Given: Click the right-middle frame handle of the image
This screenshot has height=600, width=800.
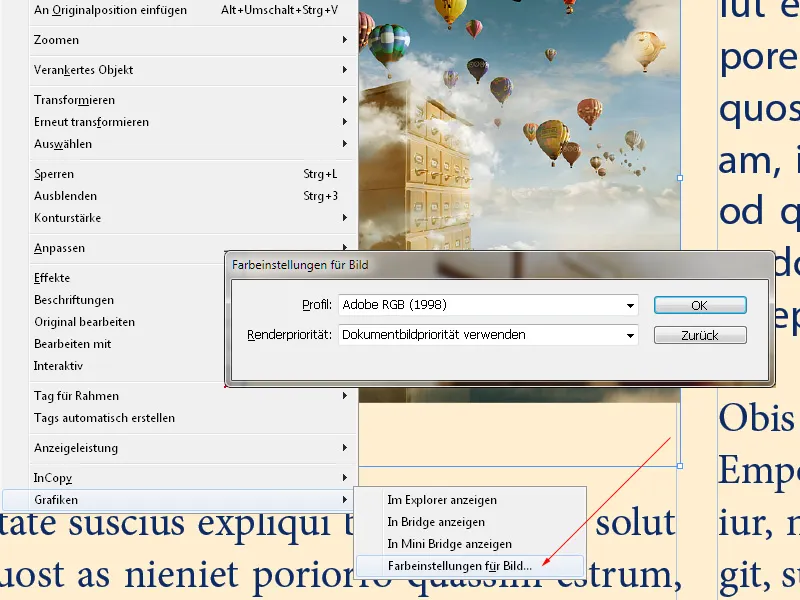Looking at the screenshot, I should [x=680, y=178].
